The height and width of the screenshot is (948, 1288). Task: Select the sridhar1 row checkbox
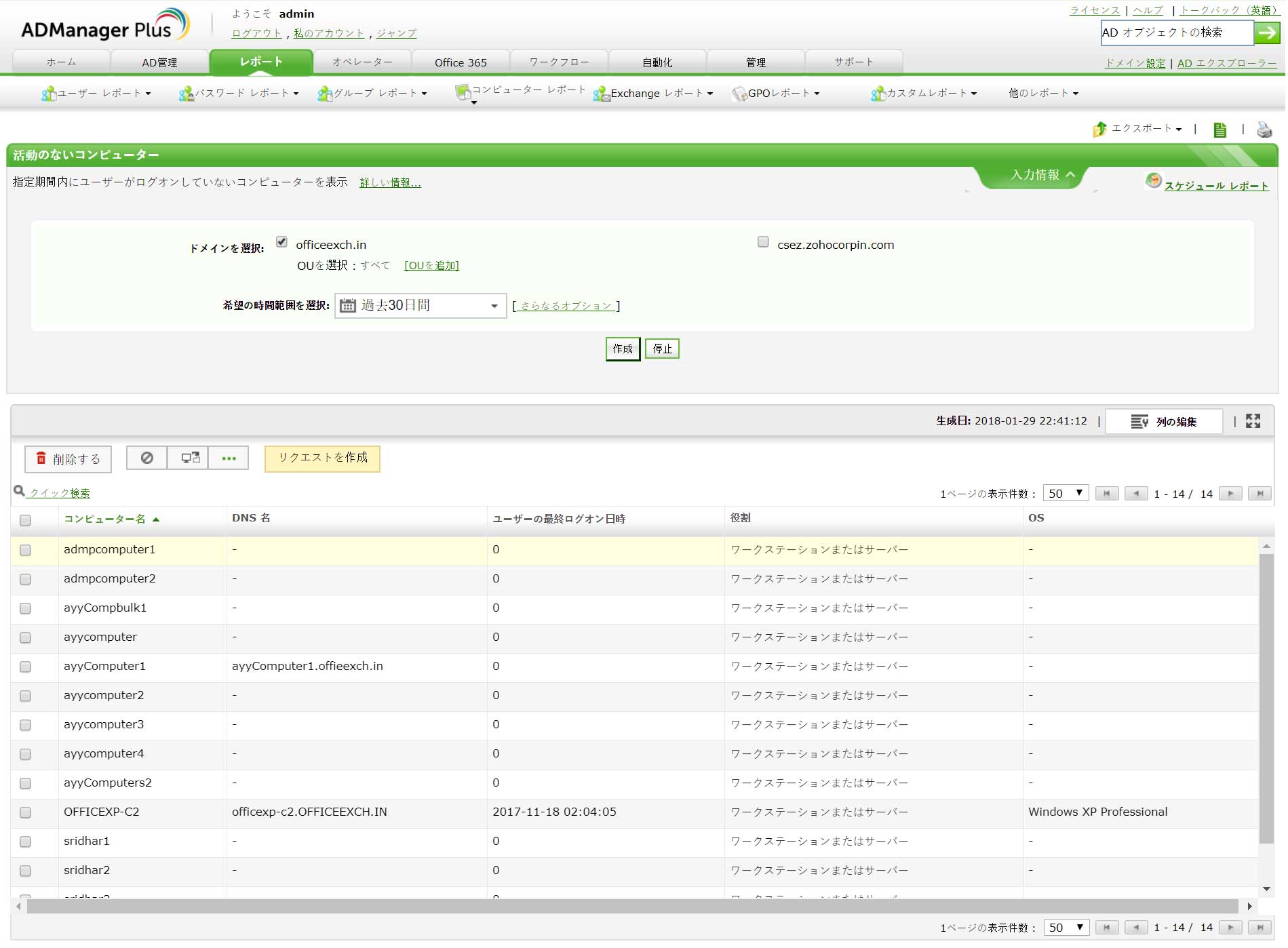(26, 844)
